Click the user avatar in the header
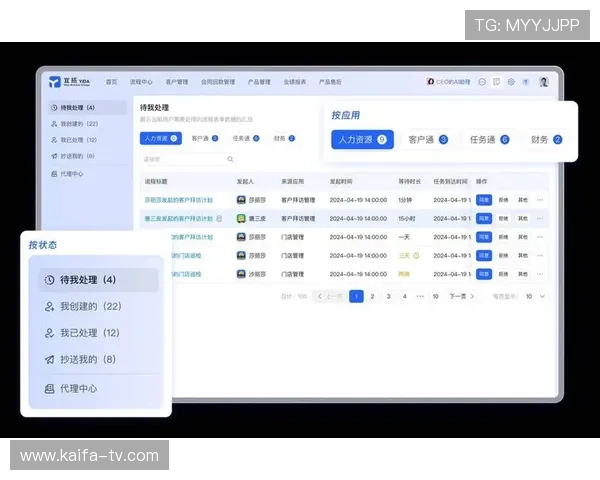600x480 pixels. [544, 82]
